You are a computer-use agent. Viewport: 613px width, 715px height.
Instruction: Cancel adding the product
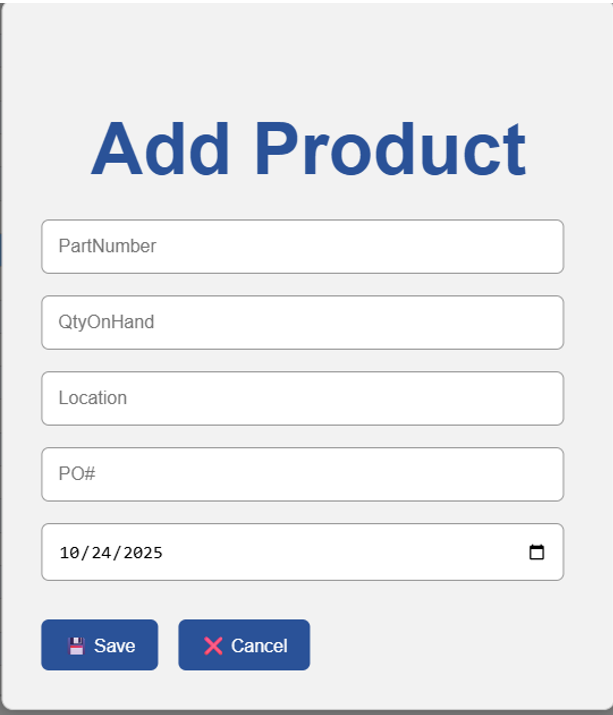click(x=244, y=645)
